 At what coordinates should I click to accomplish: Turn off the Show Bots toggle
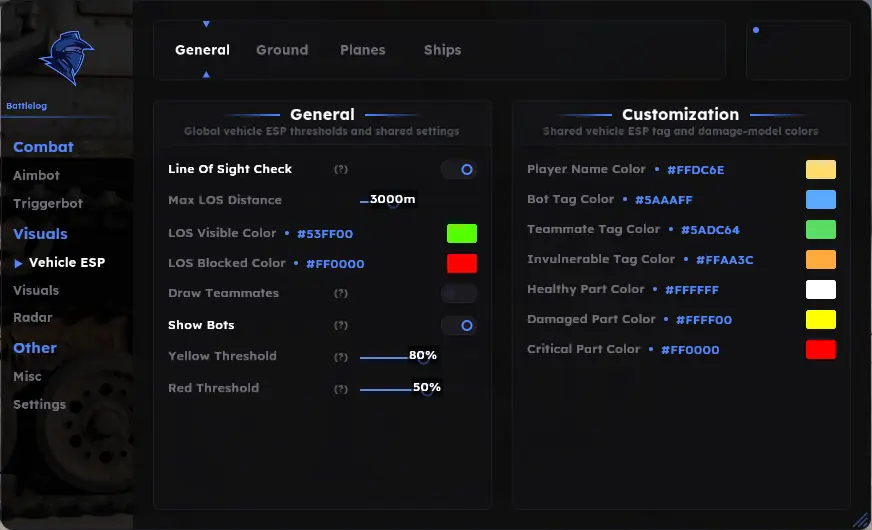[459, 325]
